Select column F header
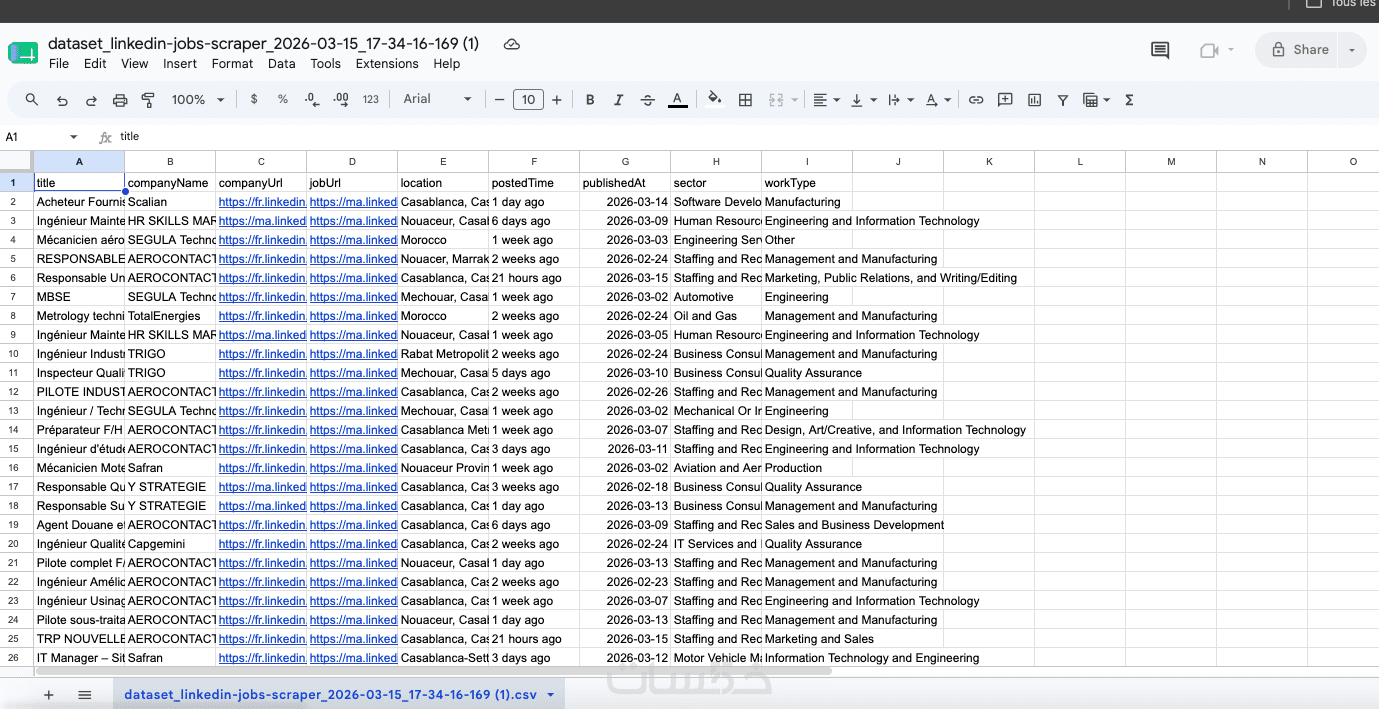This screenshot has height=709, width=1379. (534, 161)
